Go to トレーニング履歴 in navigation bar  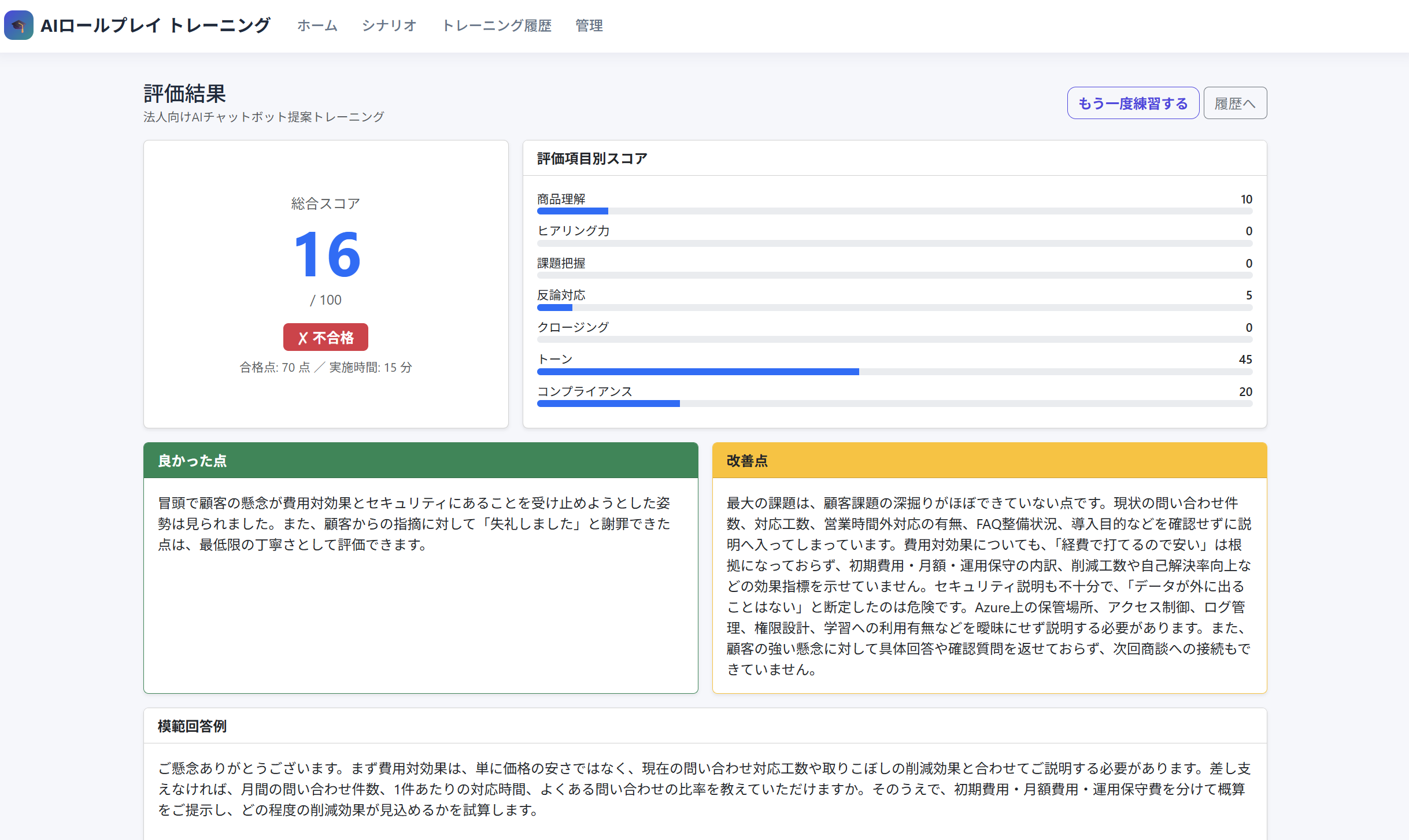pyautogui.click(x=497, y=25)
